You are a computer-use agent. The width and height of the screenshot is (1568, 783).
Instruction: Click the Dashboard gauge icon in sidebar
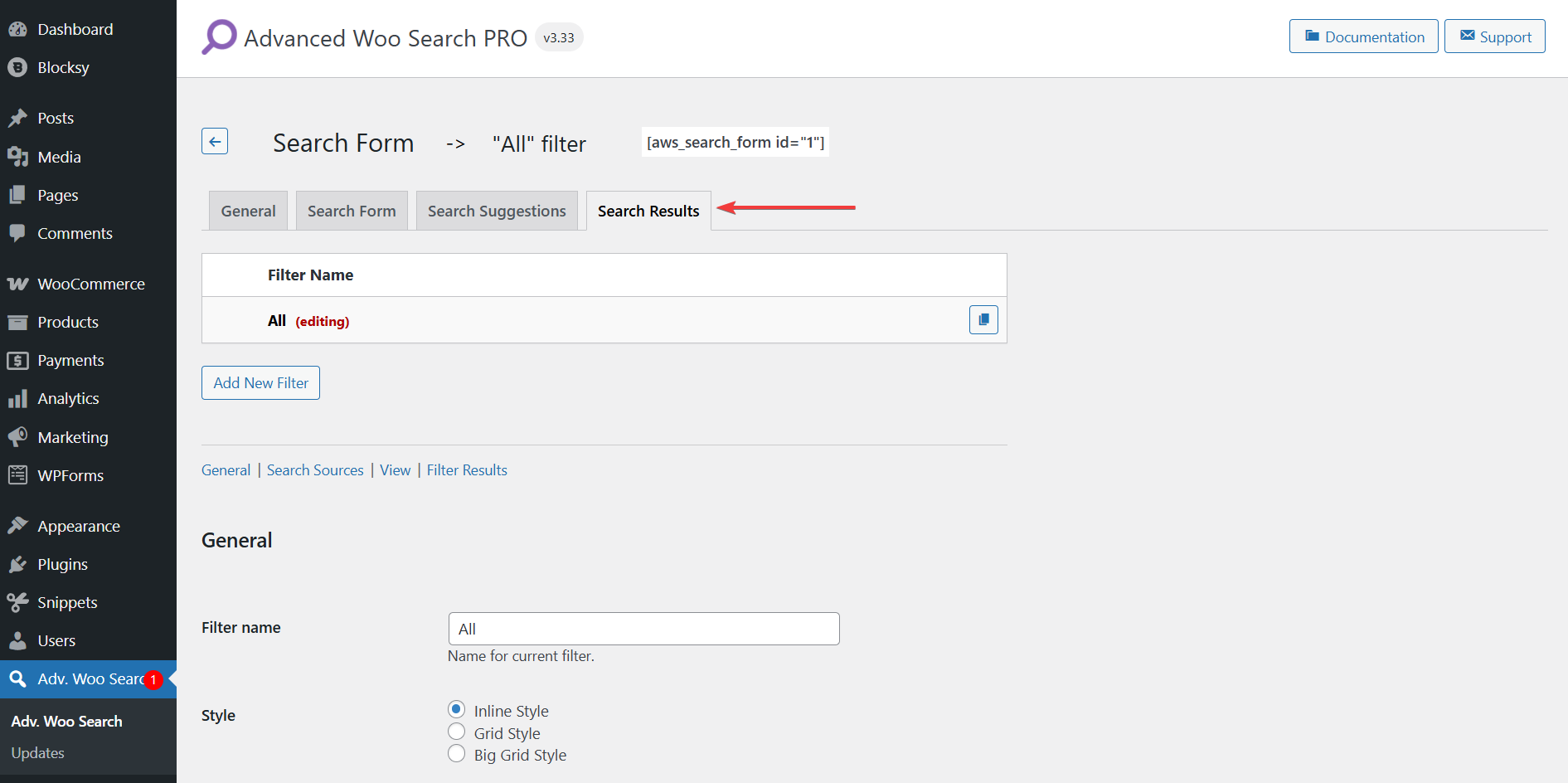point(17,29)
